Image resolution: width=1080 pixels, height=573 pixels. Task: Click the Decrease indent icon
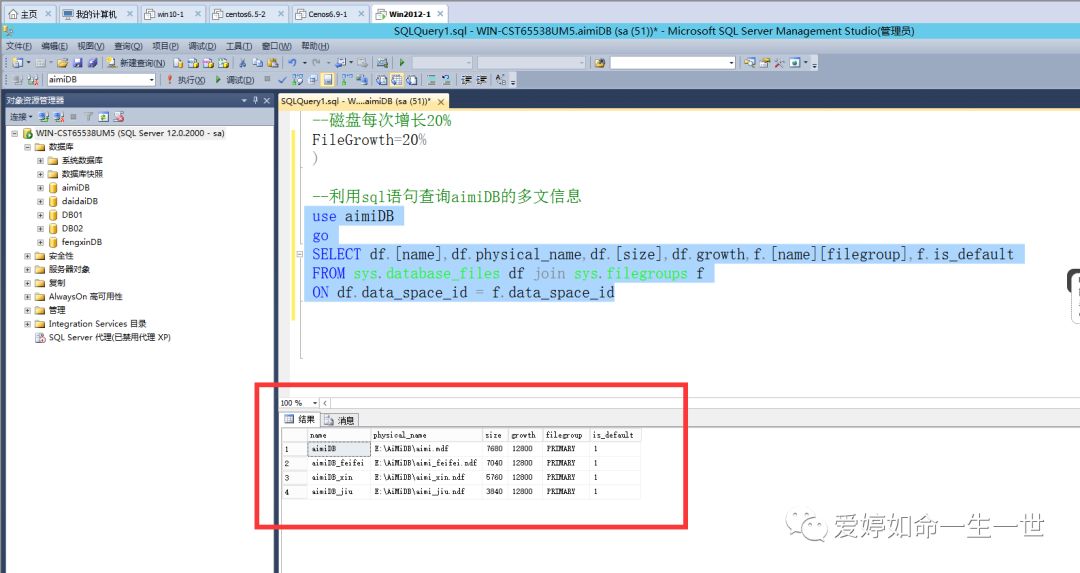[x=466, y=80]
